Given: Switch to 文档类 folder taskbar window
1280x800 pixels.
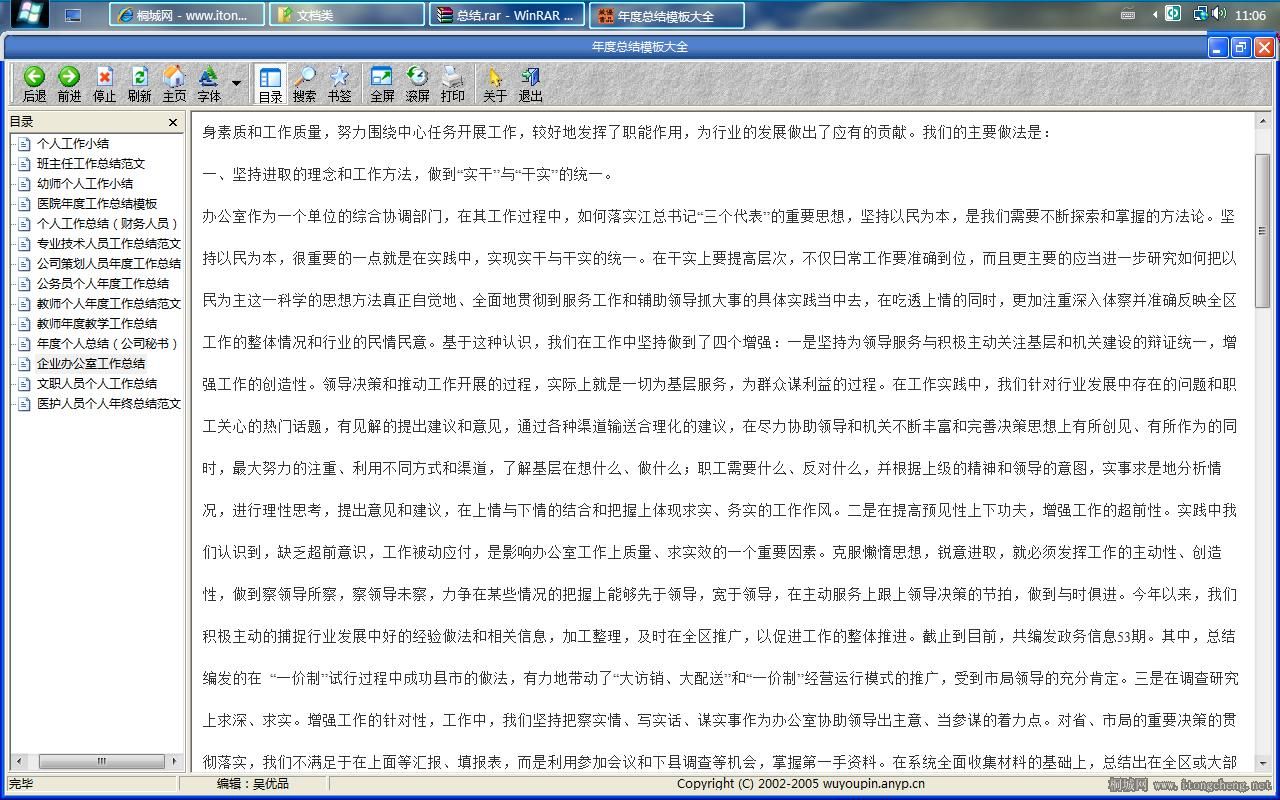Looking at the screenshot, I should pos(347,15).
